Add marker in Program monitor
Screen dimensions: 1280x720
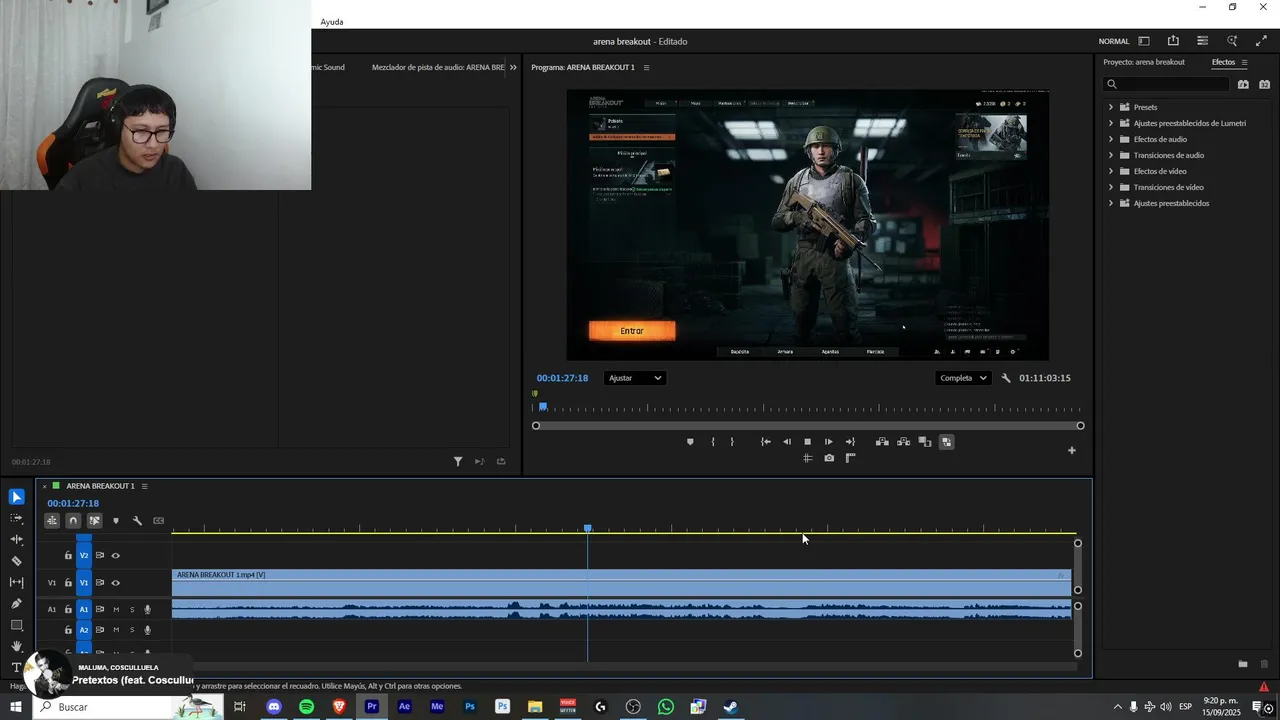tap(690, 442)
